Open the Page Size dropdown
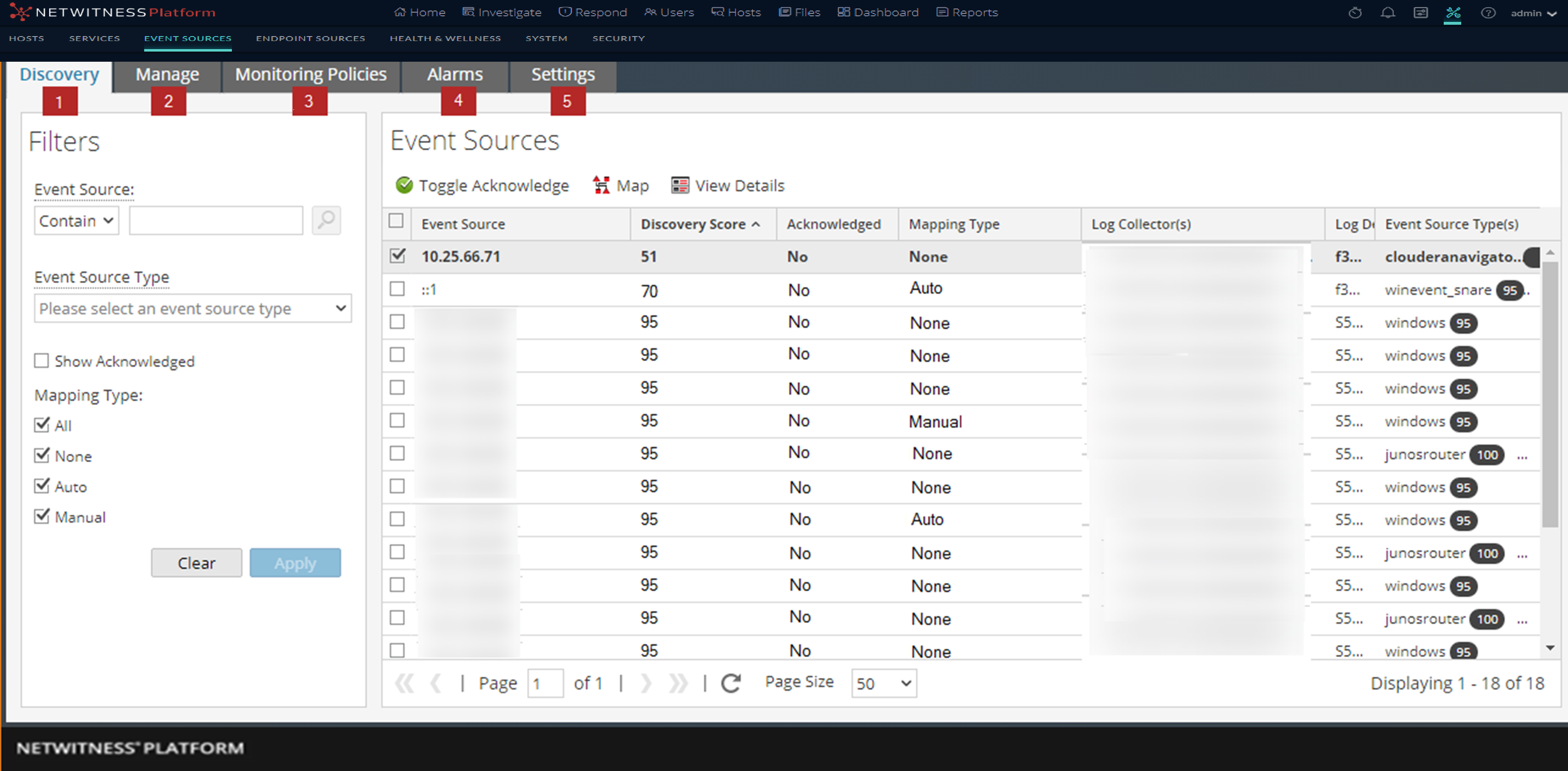The image size is (1568, 771). 883,683
